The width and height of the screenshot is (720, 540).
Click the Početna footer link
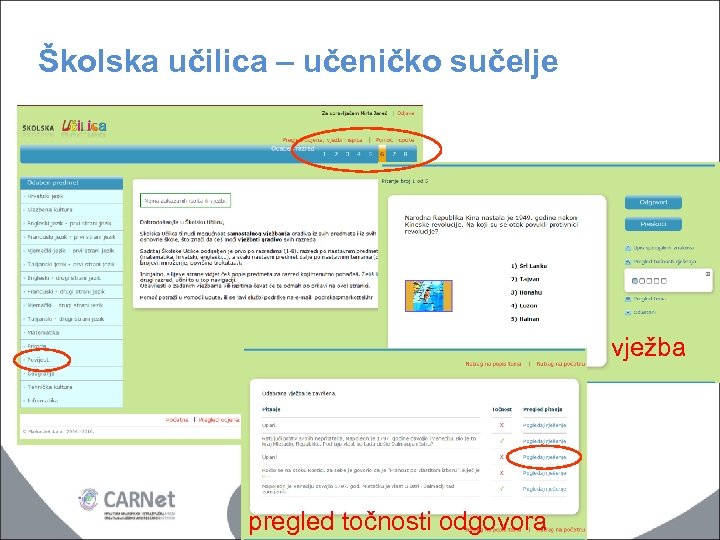[x=177, y=420]
